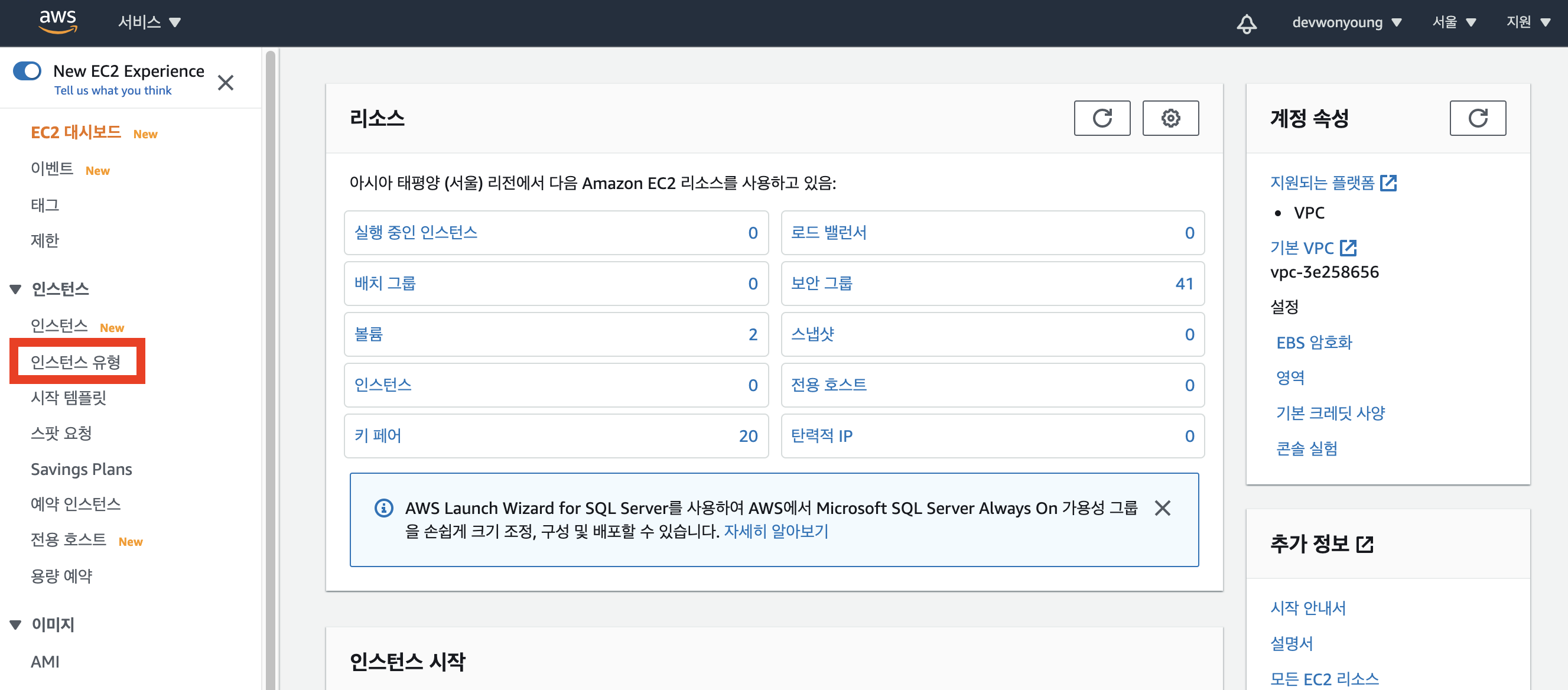Toggle the New EC2 Experience switch

(x=27, y=70)
